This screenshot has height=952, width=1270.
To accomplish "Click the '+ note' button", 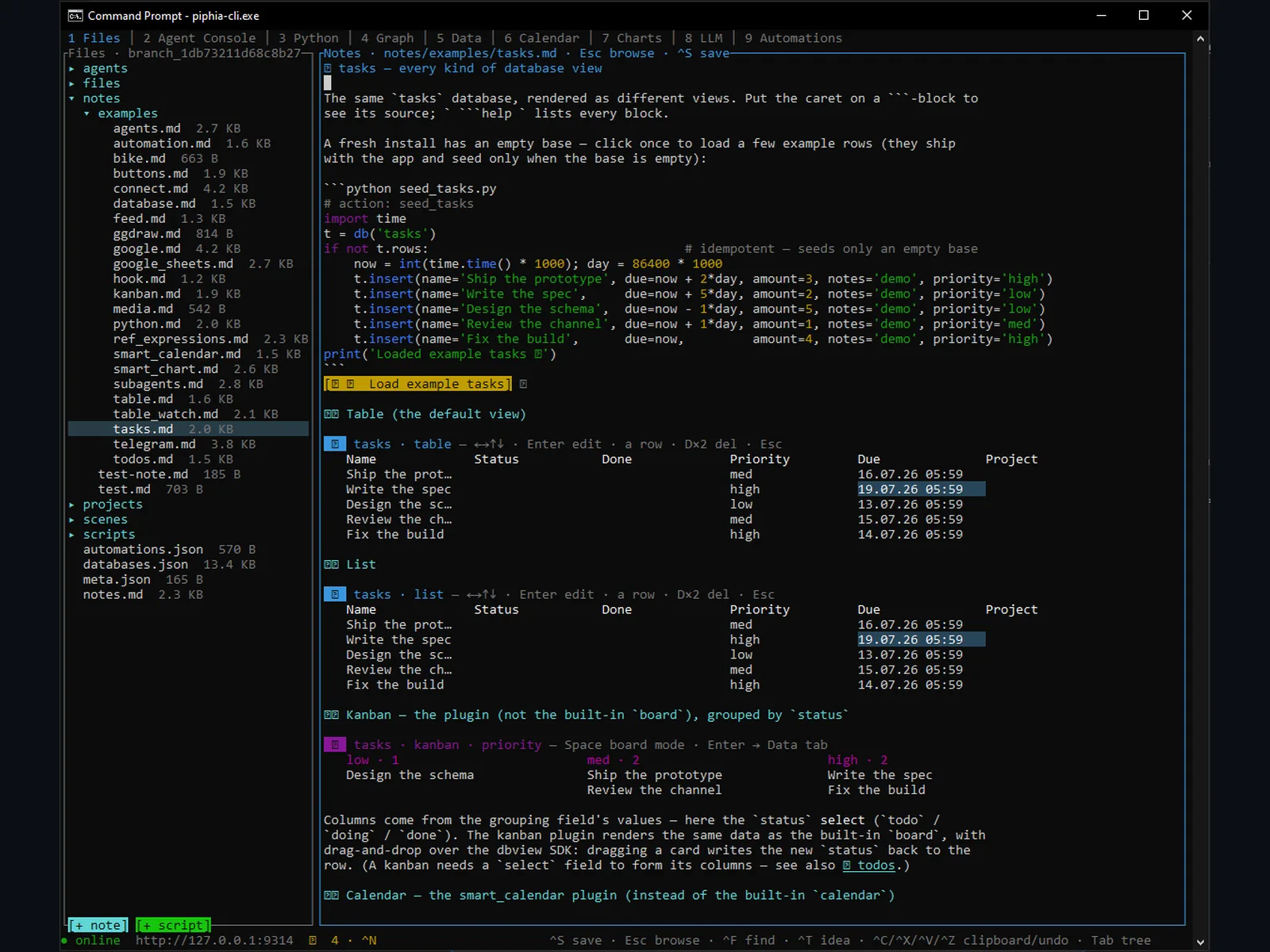I will tap(98, 925).
